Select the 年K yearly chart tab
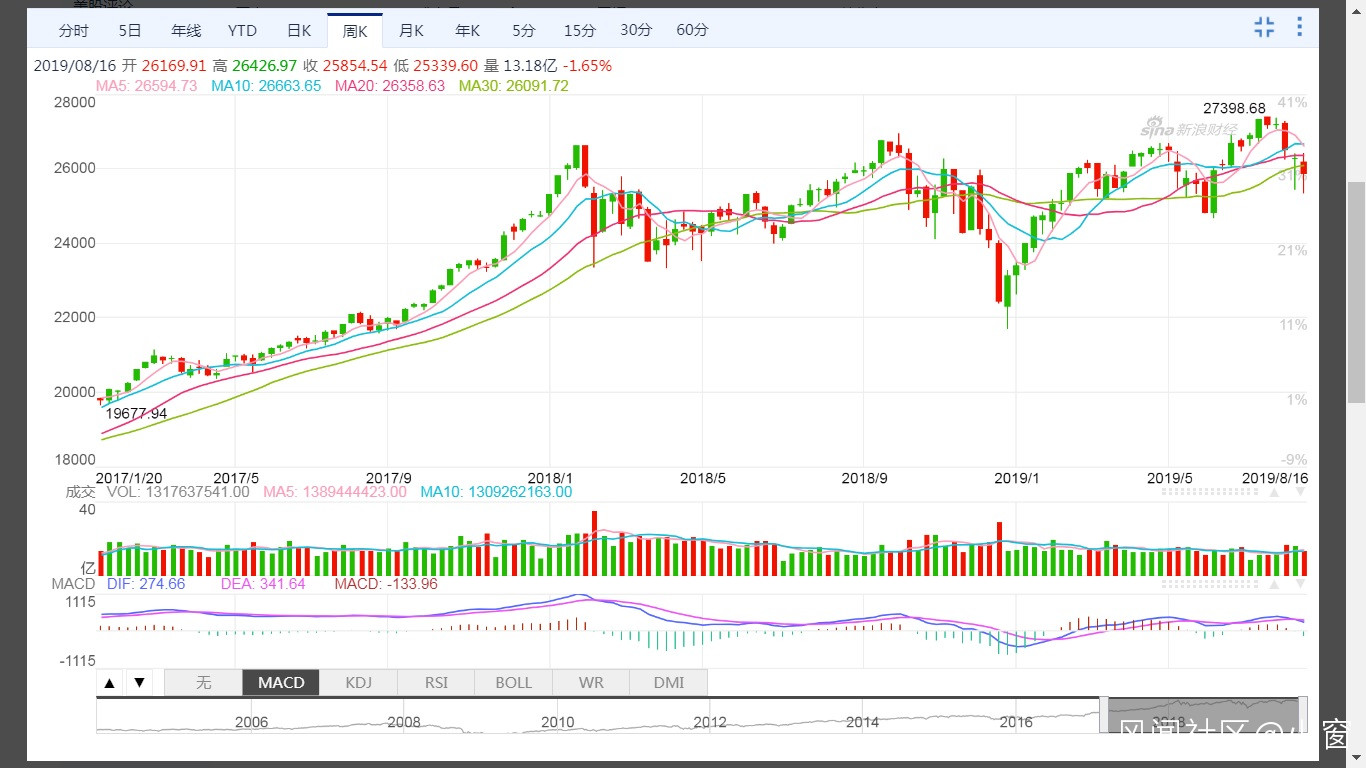The image size is (1366, 768). point(467,31)
